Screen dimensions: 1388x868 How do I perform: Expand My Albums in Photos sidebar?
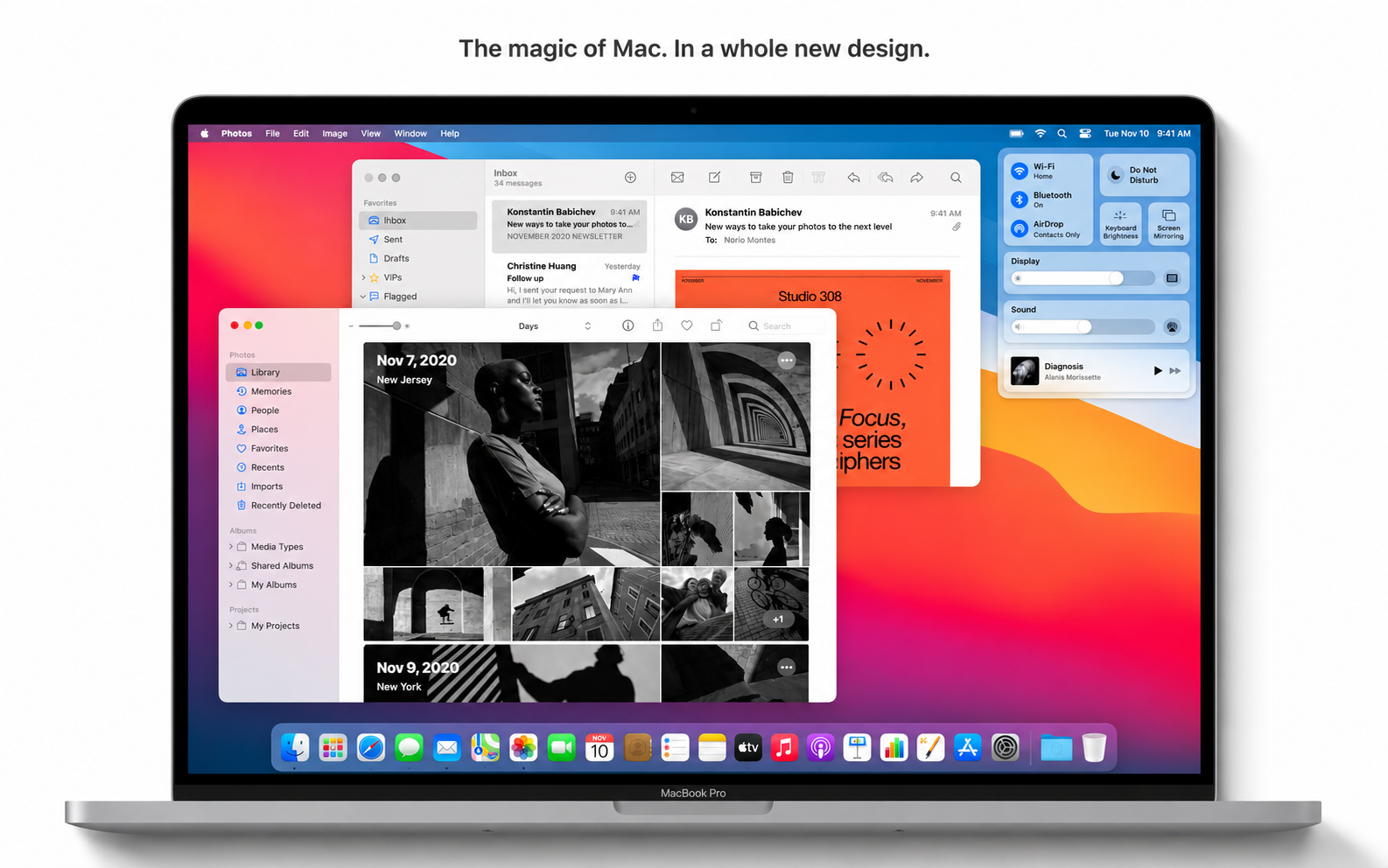pyautogui.click(x=231, y=585)
